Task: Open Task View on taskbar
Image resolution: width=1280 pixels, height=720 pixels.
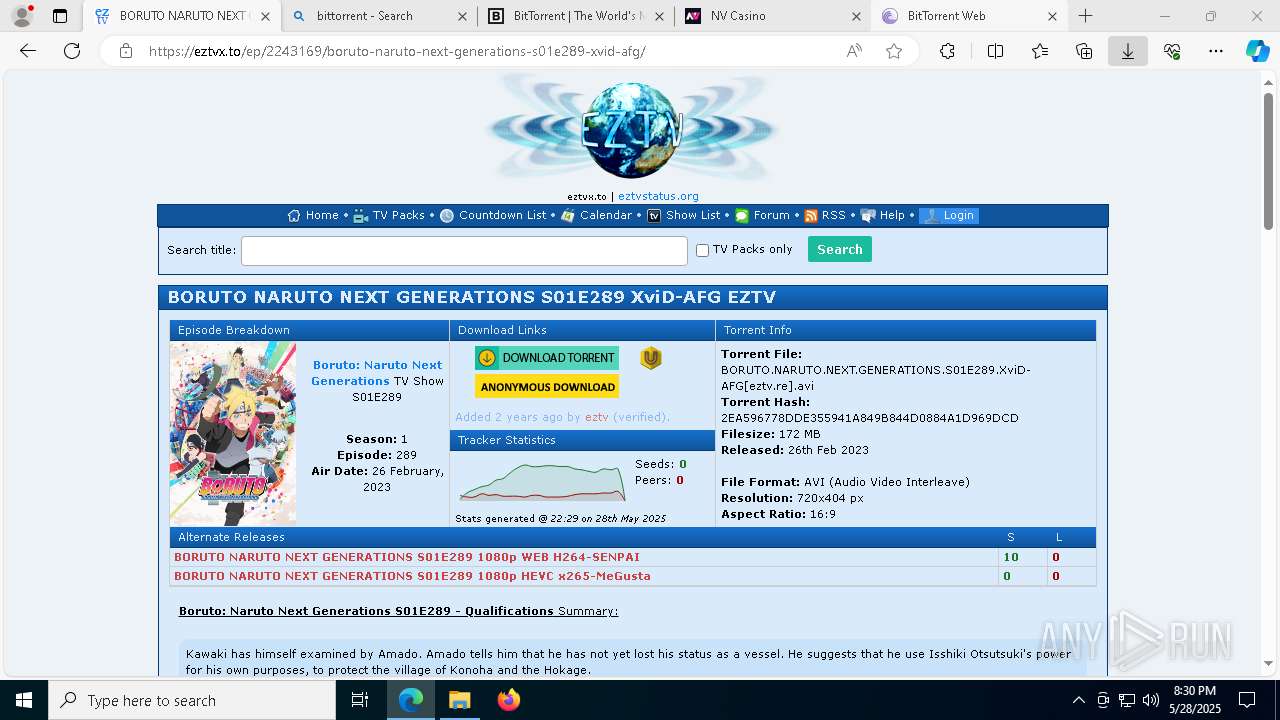Action: [x=360, y=700]
